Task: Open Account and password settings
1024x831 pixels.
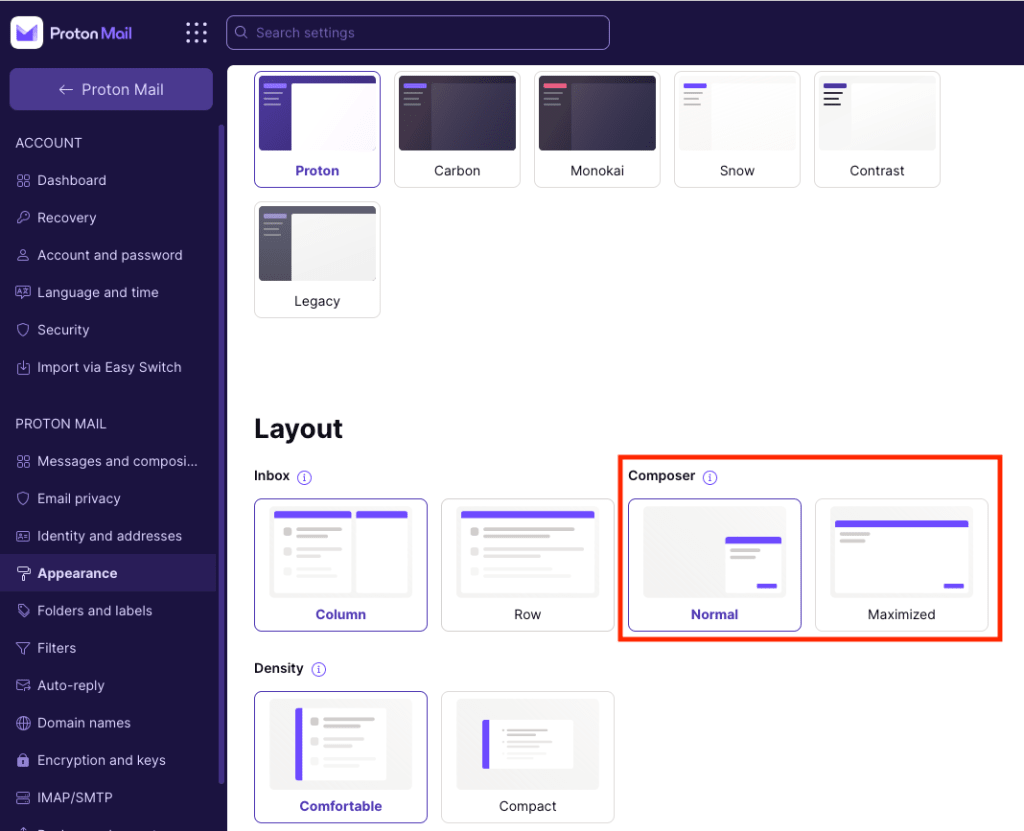Action: pyautogui.click(x=109, y=255)
